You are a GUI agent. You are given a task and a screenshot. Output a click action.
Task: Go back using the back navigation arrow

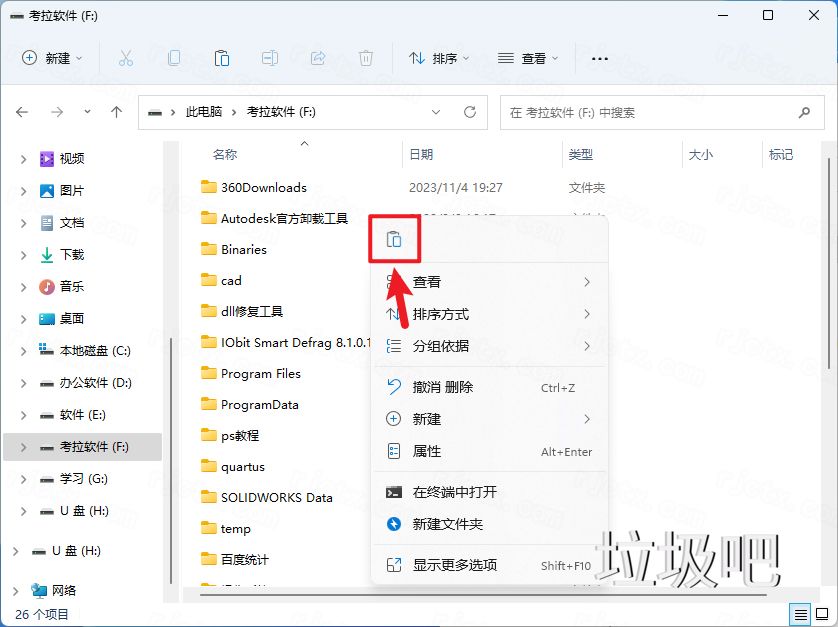[x=22, y=112]
